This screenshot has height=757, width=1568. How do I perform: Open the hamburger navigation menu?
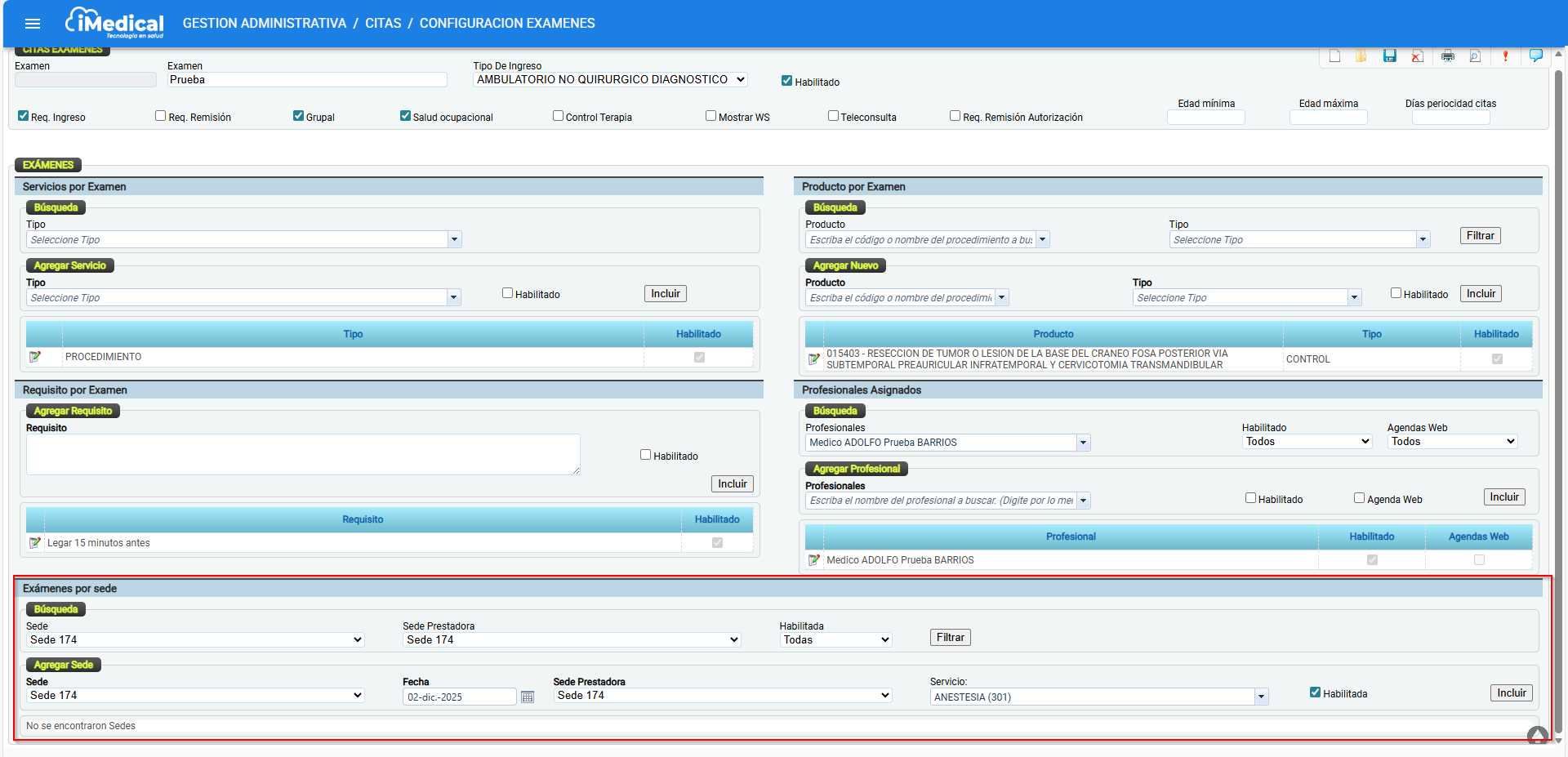[x=33, y=24]
